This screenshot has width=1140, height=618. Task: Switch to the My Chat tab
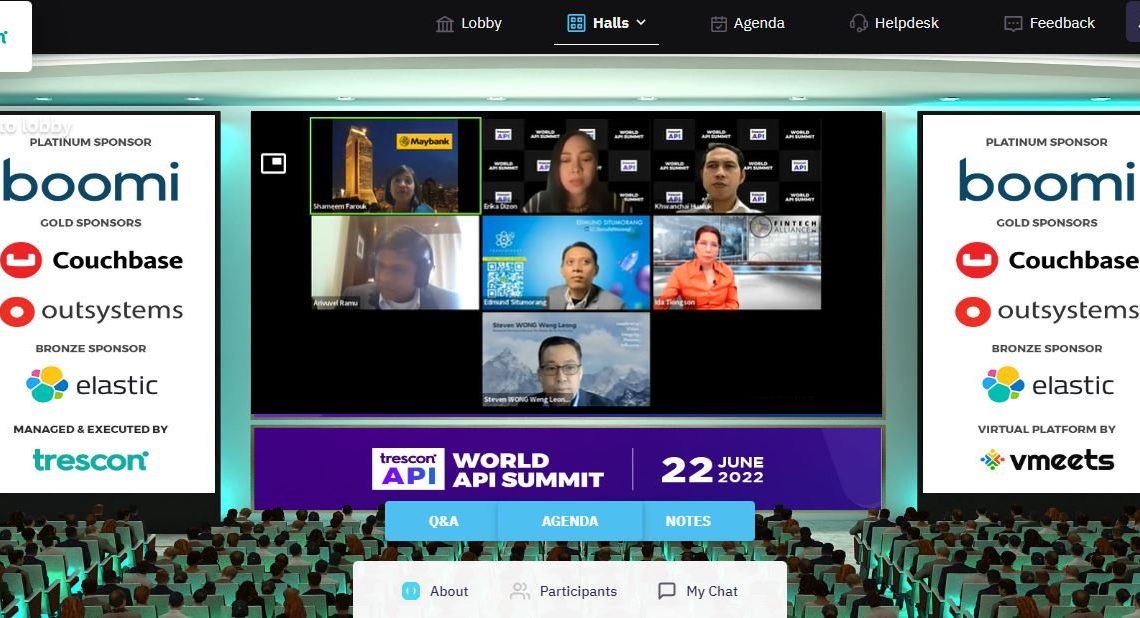coord(697,591)
